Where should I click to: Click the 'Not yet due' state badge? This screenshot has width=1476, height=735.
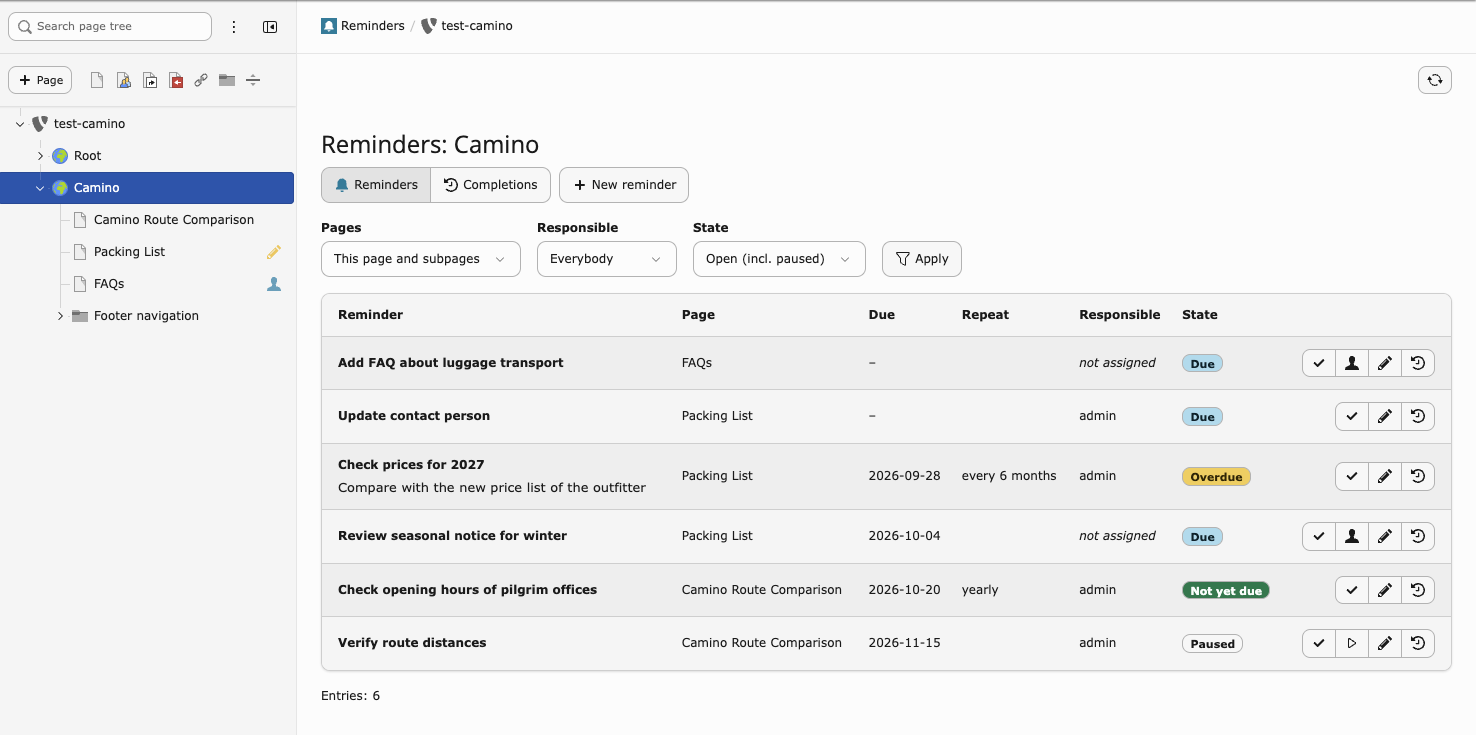click(x=1226, y=591)
